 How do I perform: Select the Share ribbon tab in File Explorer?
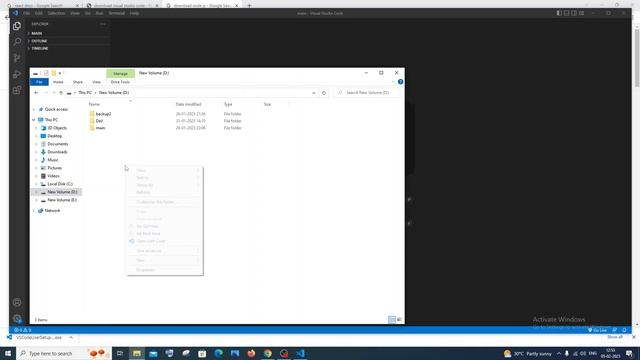[78, 82]
